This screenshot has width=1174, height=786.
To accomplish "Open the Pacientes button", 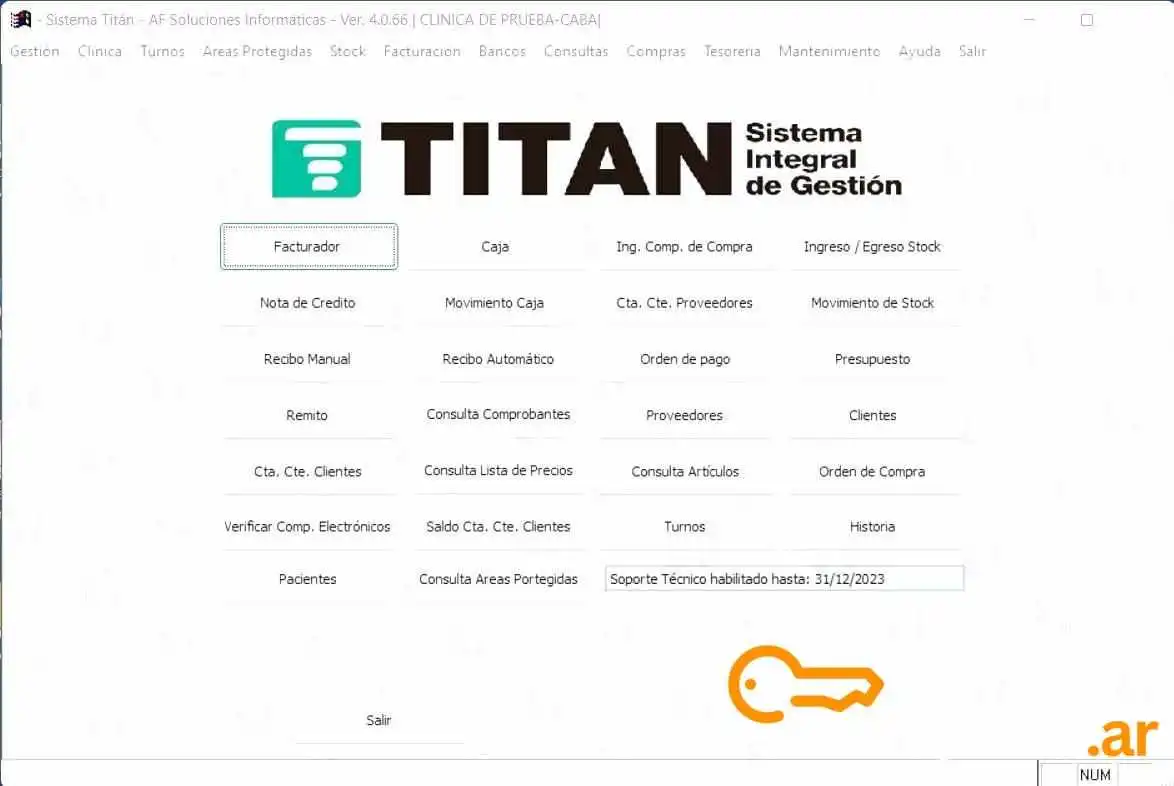I will (308, 579).
